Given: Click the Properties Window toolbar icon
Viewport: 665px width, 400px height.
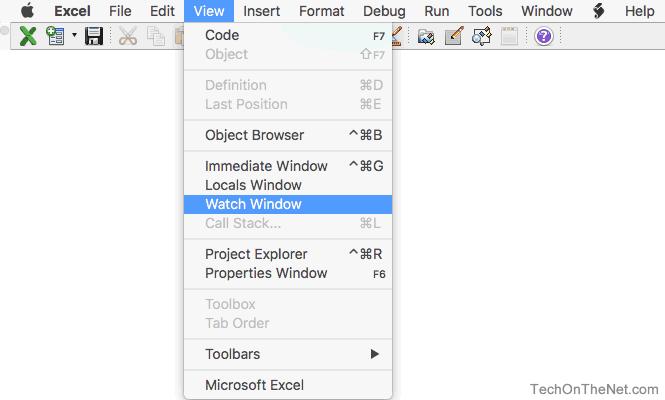Looking at the screenshot, I should click(x=454, y=36).
